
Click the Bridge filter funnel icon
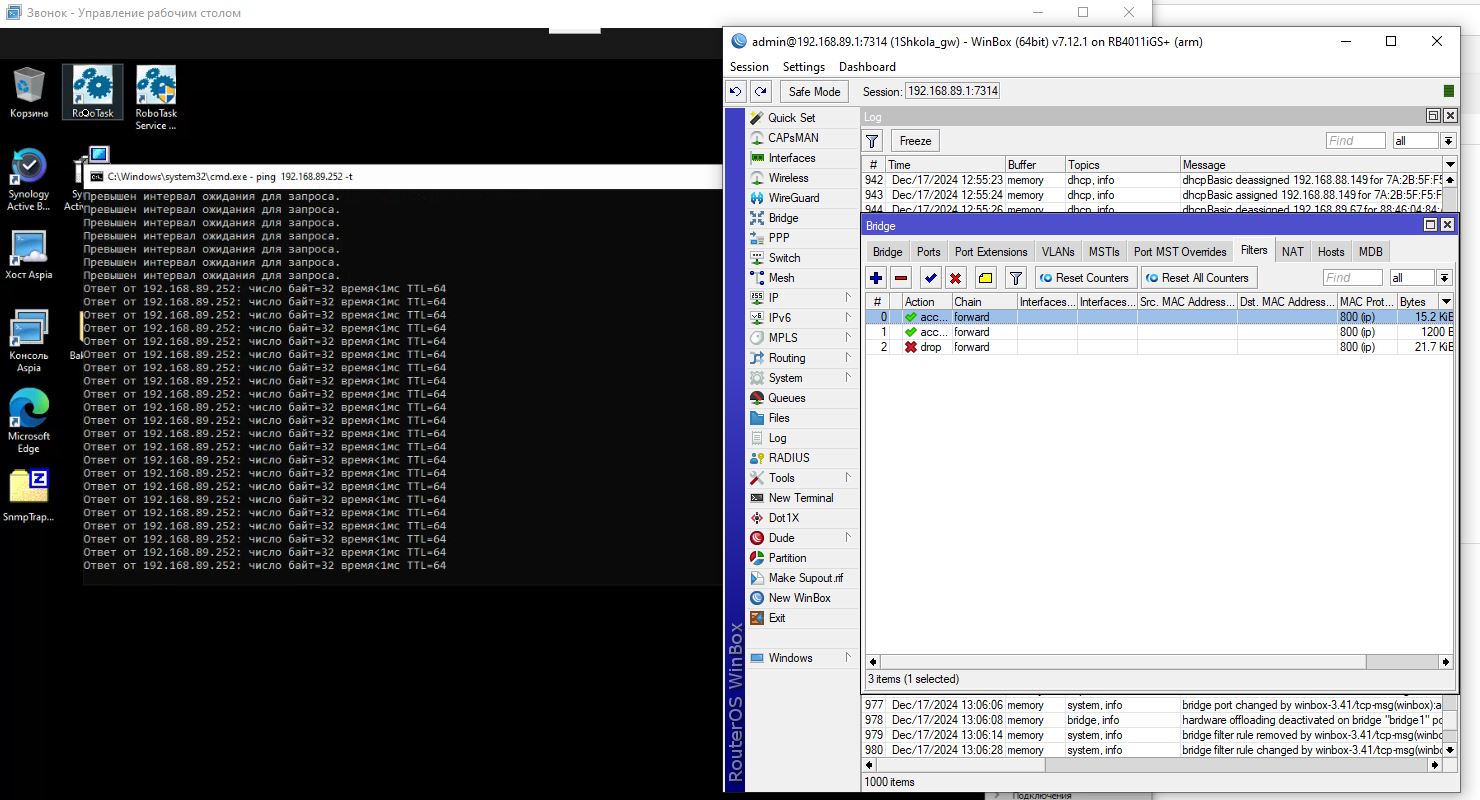coord(1016,278)
